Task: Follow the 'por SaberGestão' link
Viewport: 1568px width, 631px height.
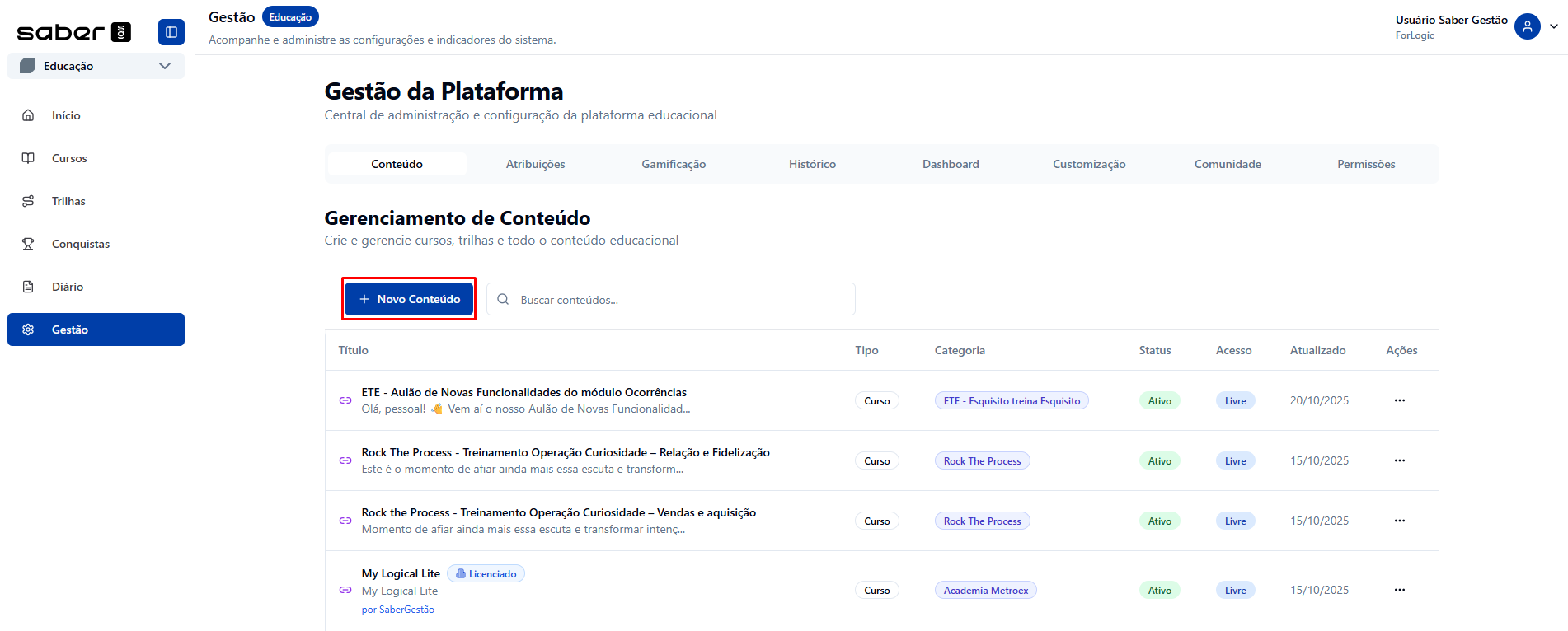Action: (397, 610)
